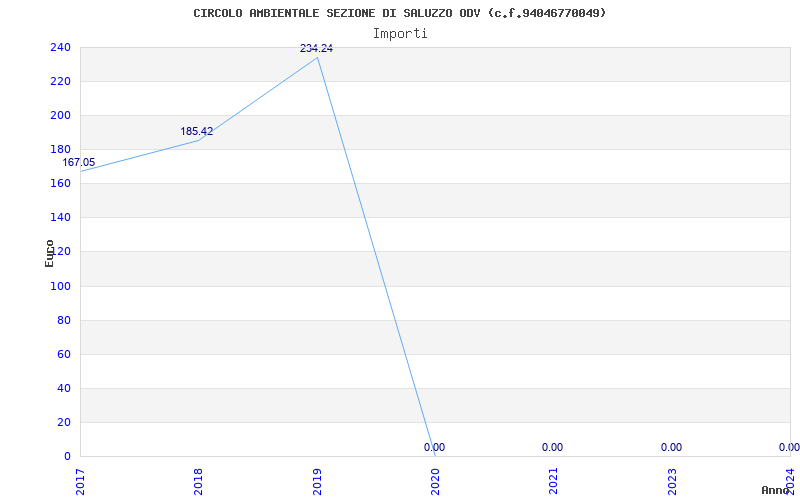800x500 pixels.
Task: Click the 0 y-axis tick label
Action: [67, 457]
